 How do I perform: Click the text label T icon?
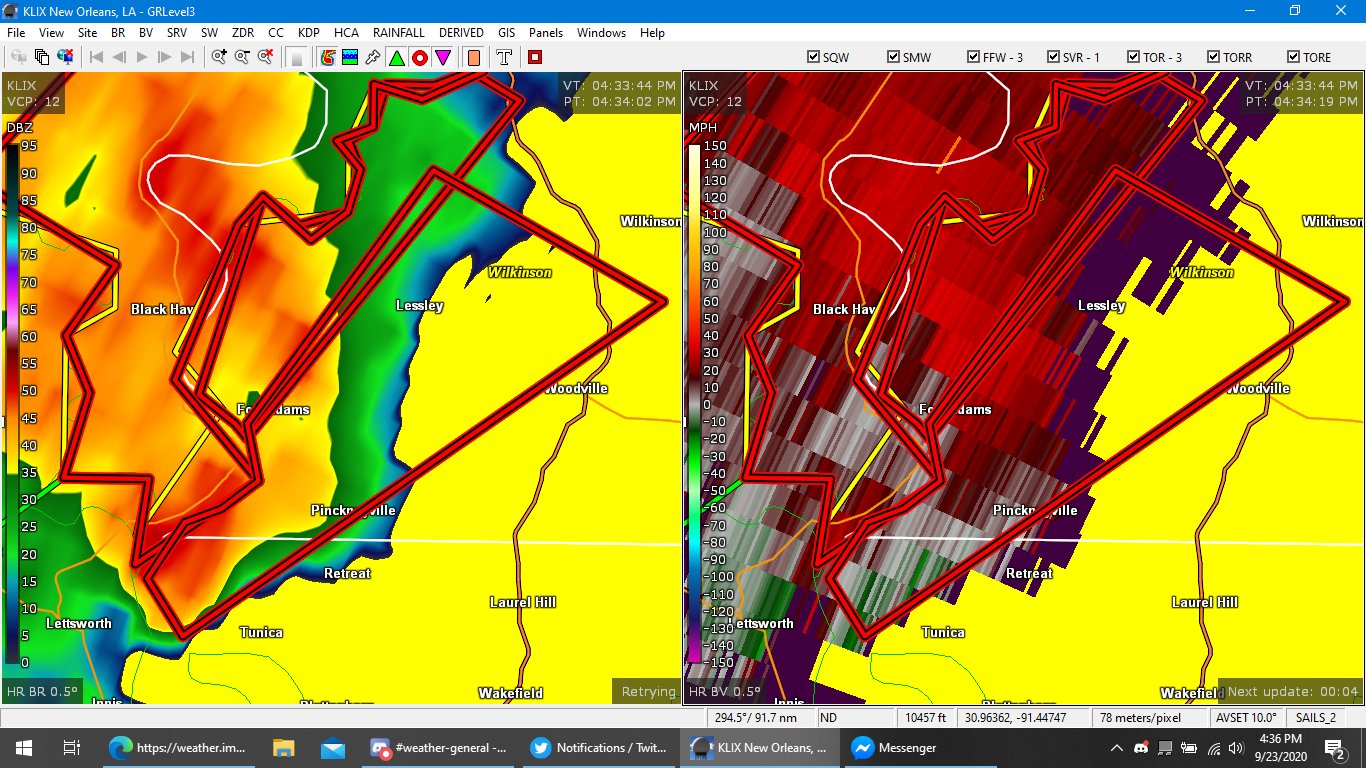(504, 57)
